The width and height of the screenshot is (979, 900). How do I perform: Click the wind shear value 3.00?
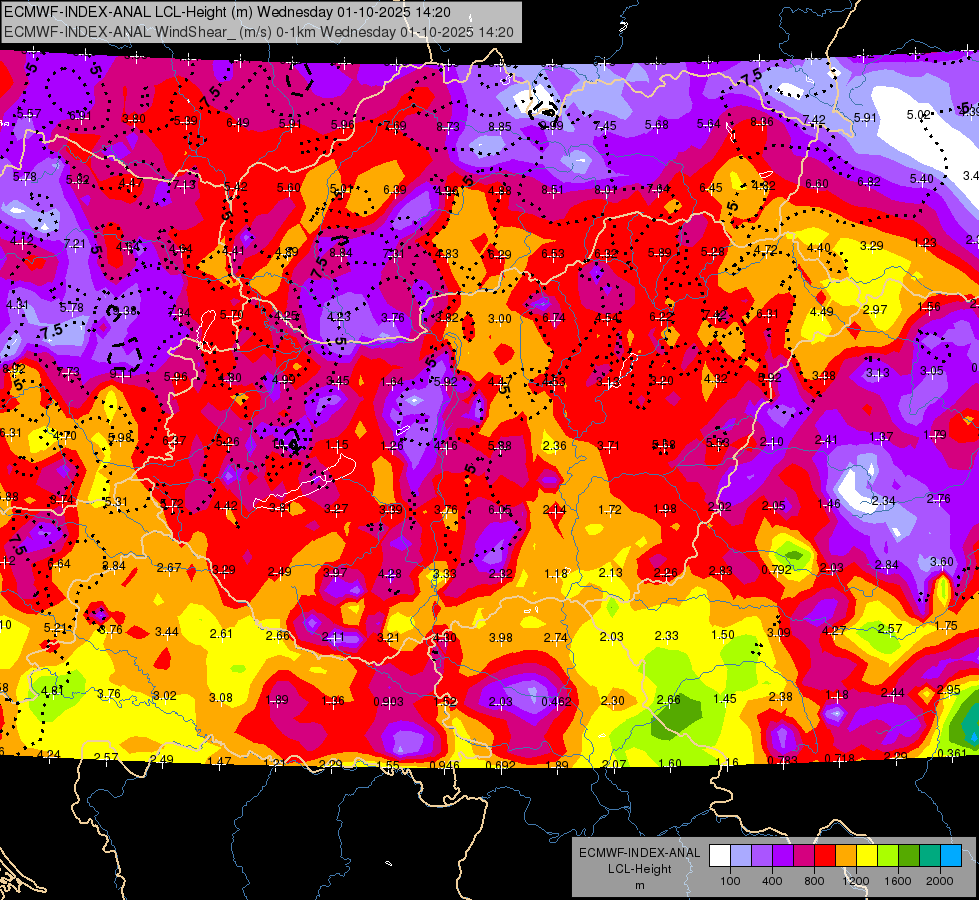(499, 319)
